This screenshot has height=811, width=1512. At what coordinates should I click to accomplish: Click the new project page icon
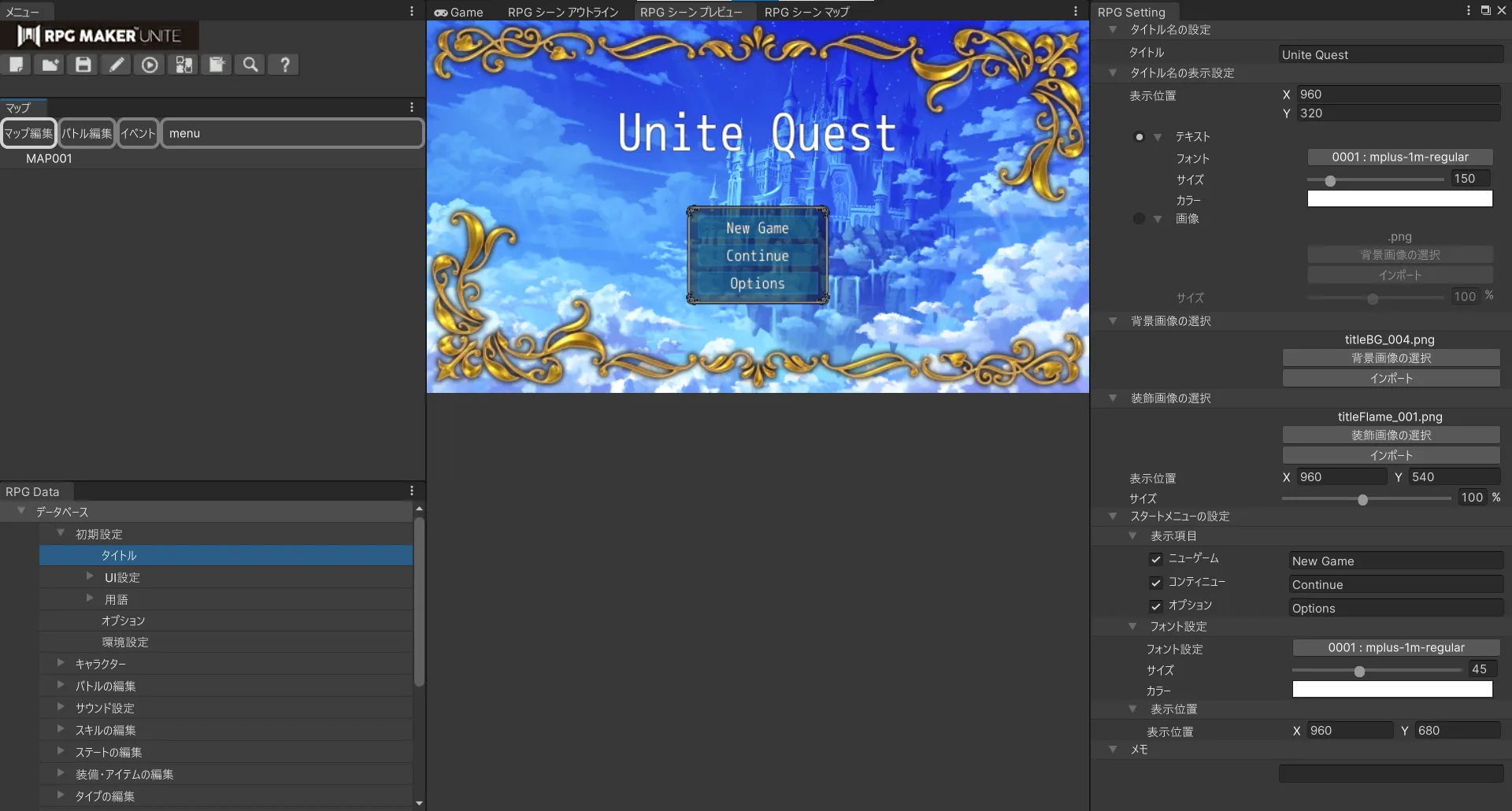(x=17, y=65)
